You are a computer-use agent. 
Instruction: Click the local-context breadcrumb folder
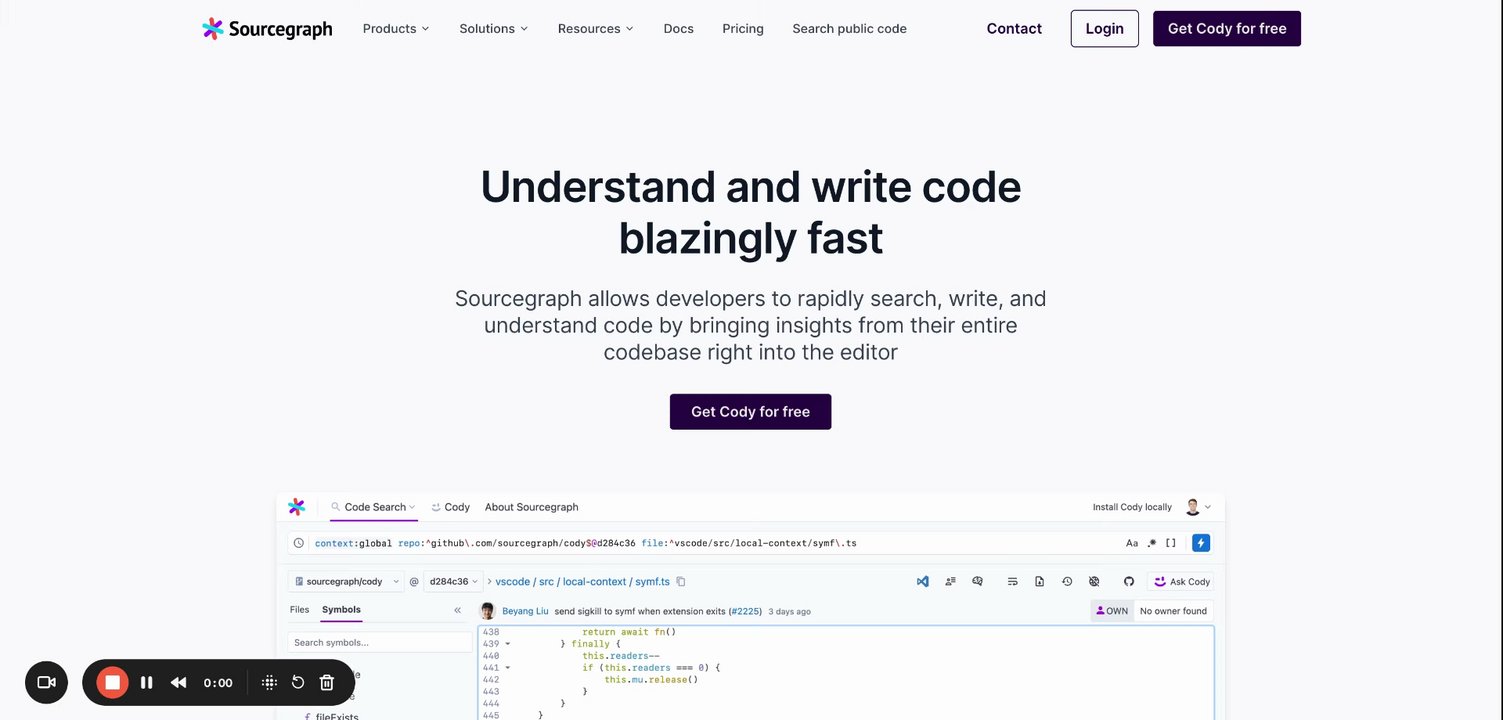594,581
